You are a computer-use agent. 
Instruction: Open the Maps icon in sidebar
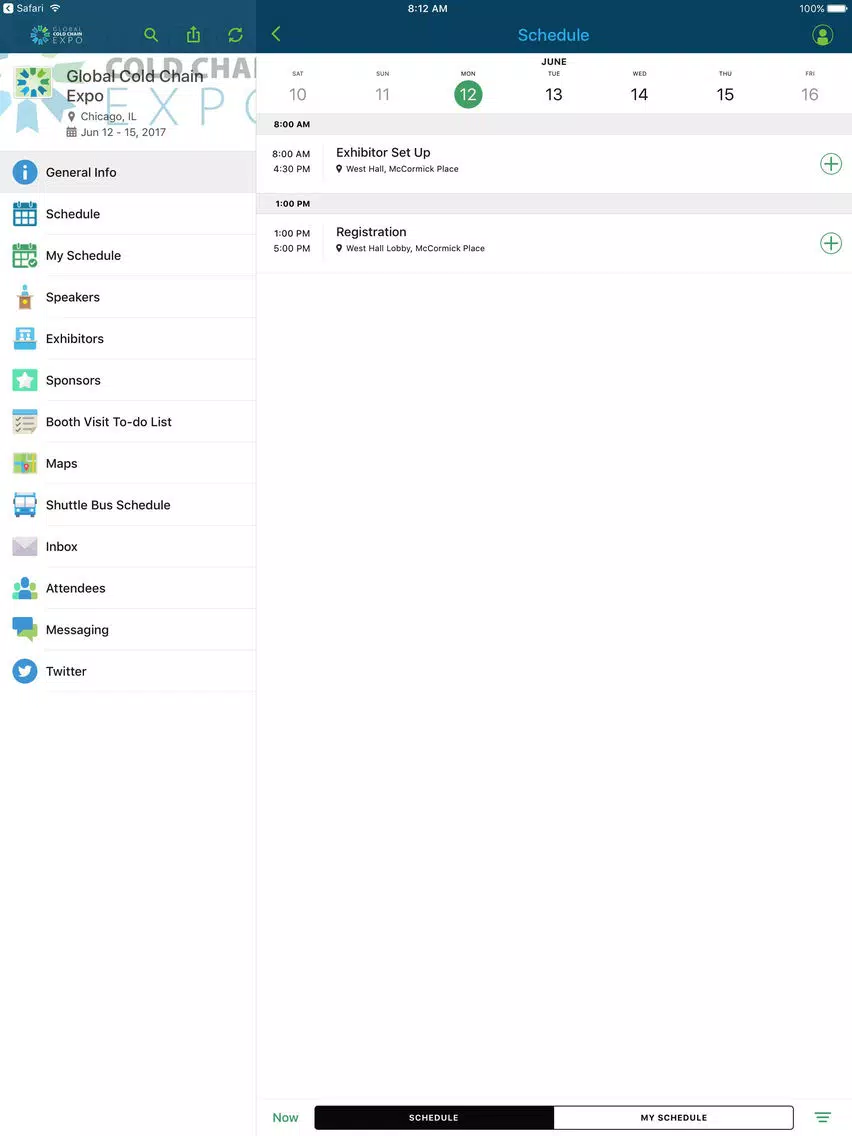pos(25,463)
